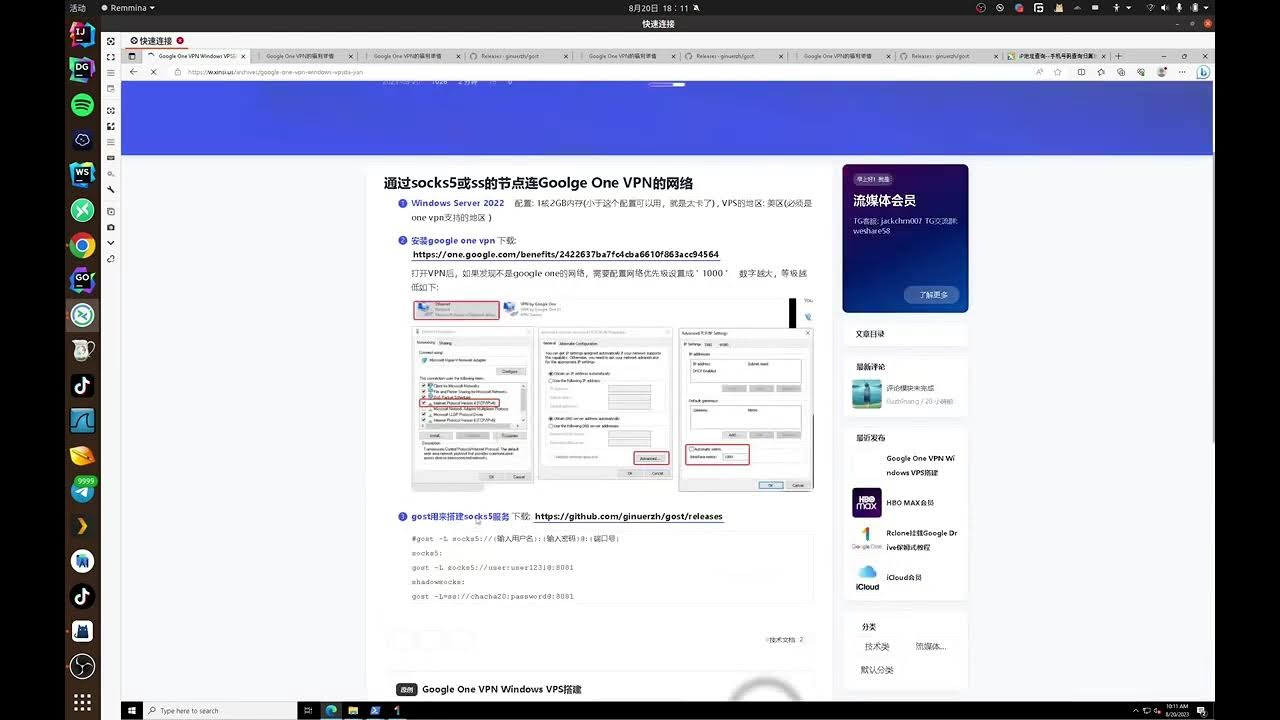Open Edge from the Windows taskbar
1280x720 pixels.
click(x=331, y=711)
